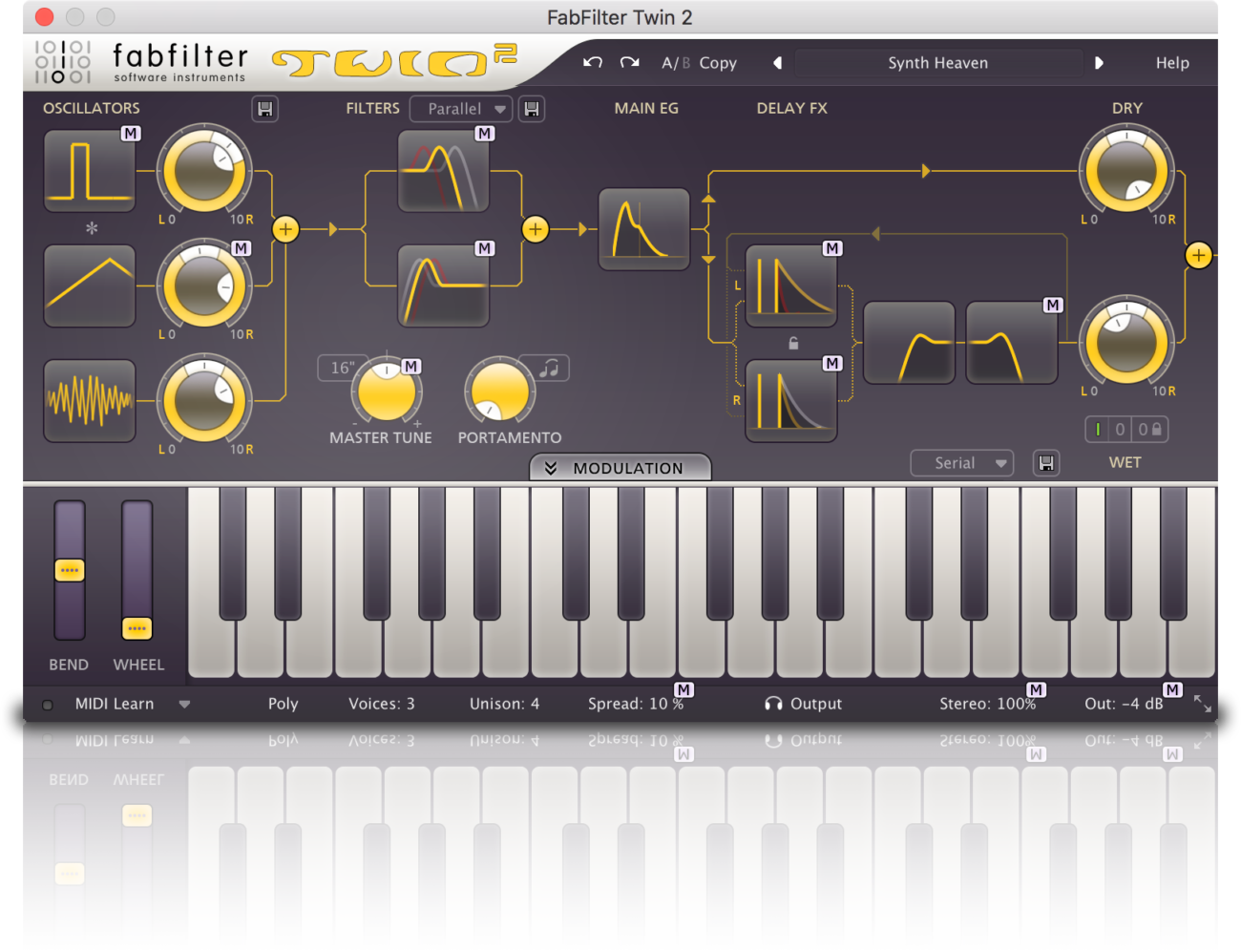Click the FabFilter logo
This screenshot has height=952, width=1241.
tap(139, 63)
